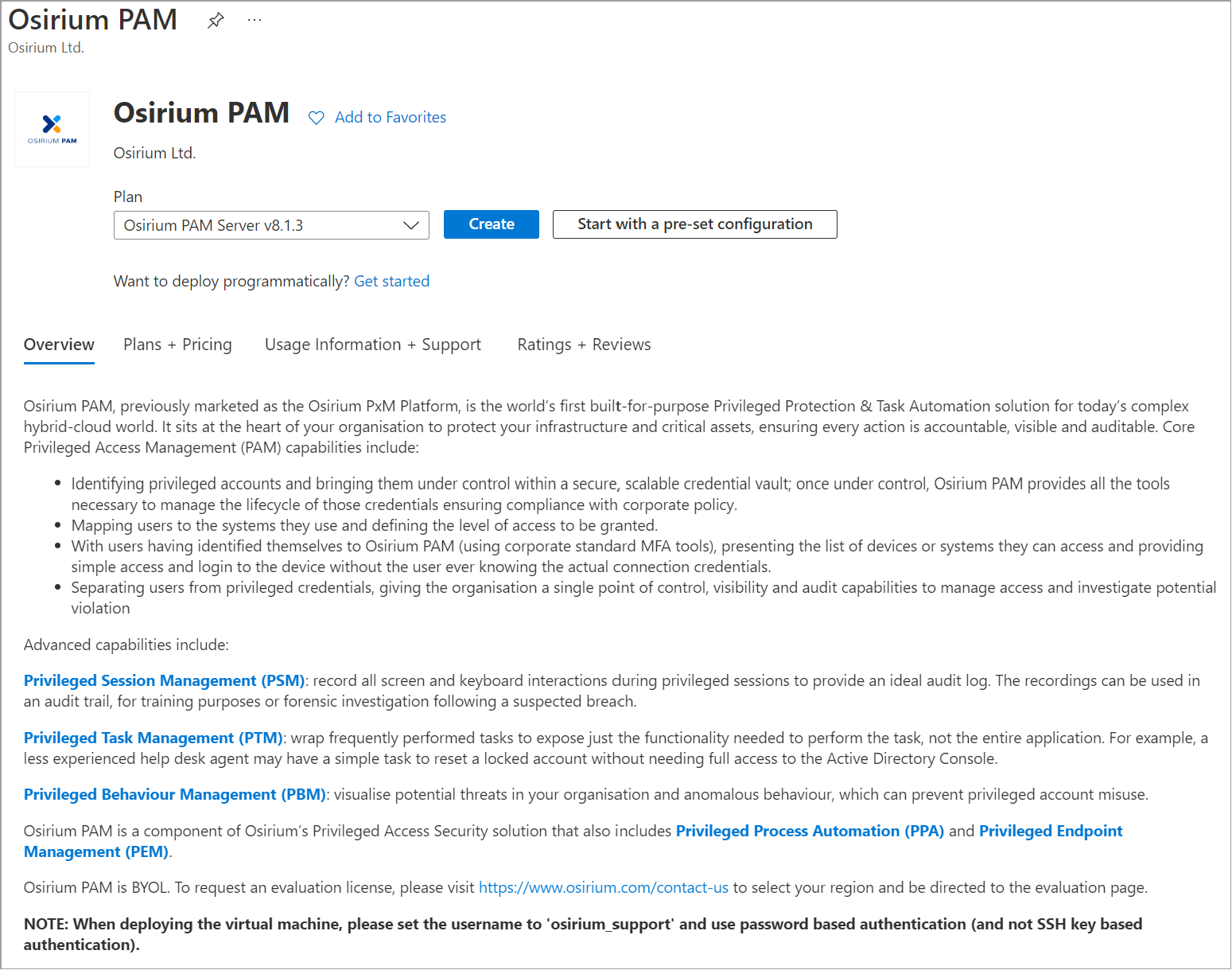This screenshot has width=1232, height=970.
Task: Pin the Osirium PAM page
Action: coord(216,21)
